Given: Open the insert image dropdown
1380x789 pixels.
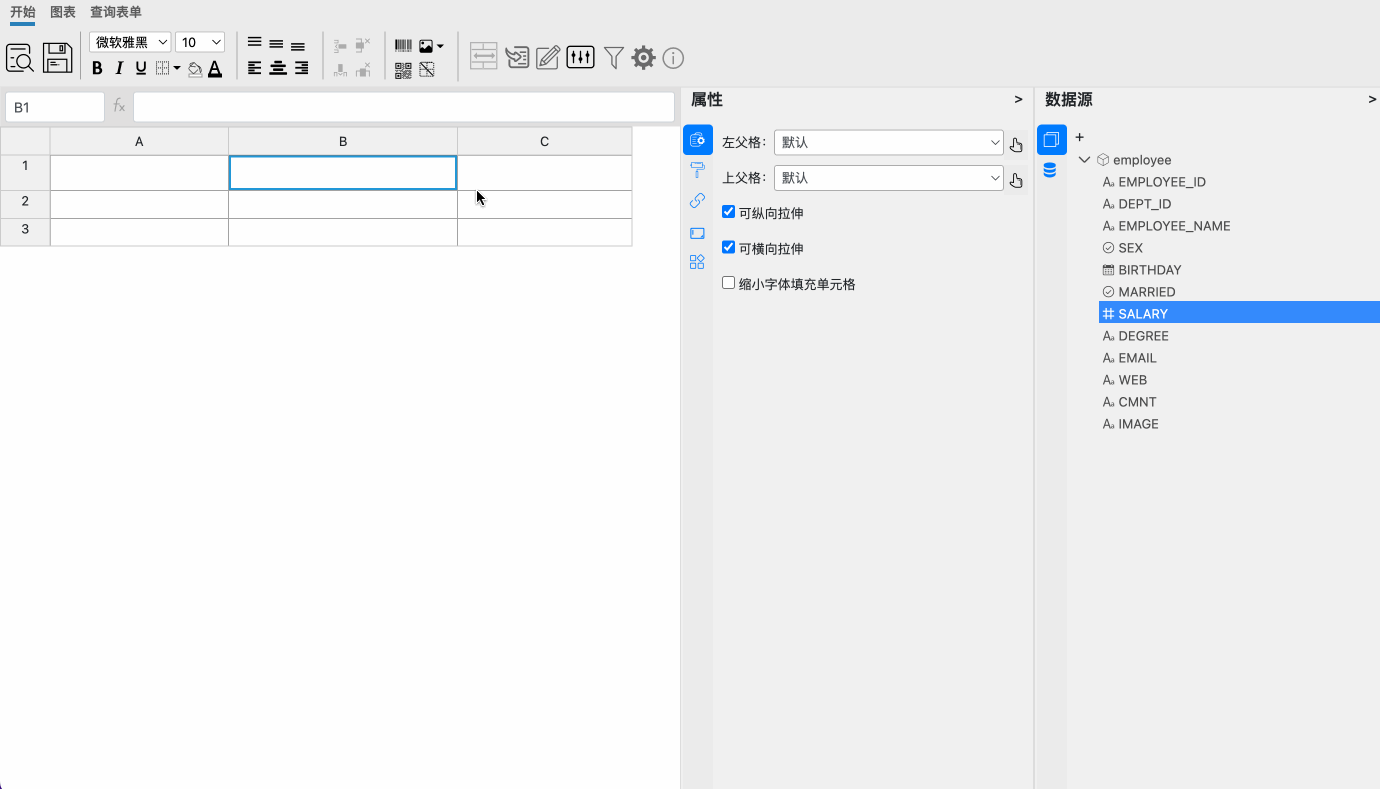Looking at the screenshot, I should pos(431,46).
